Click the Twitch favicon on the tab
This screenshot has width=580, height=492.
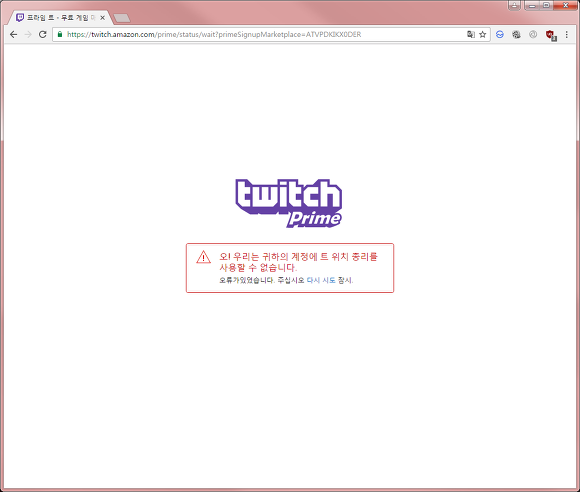(20, 17)
